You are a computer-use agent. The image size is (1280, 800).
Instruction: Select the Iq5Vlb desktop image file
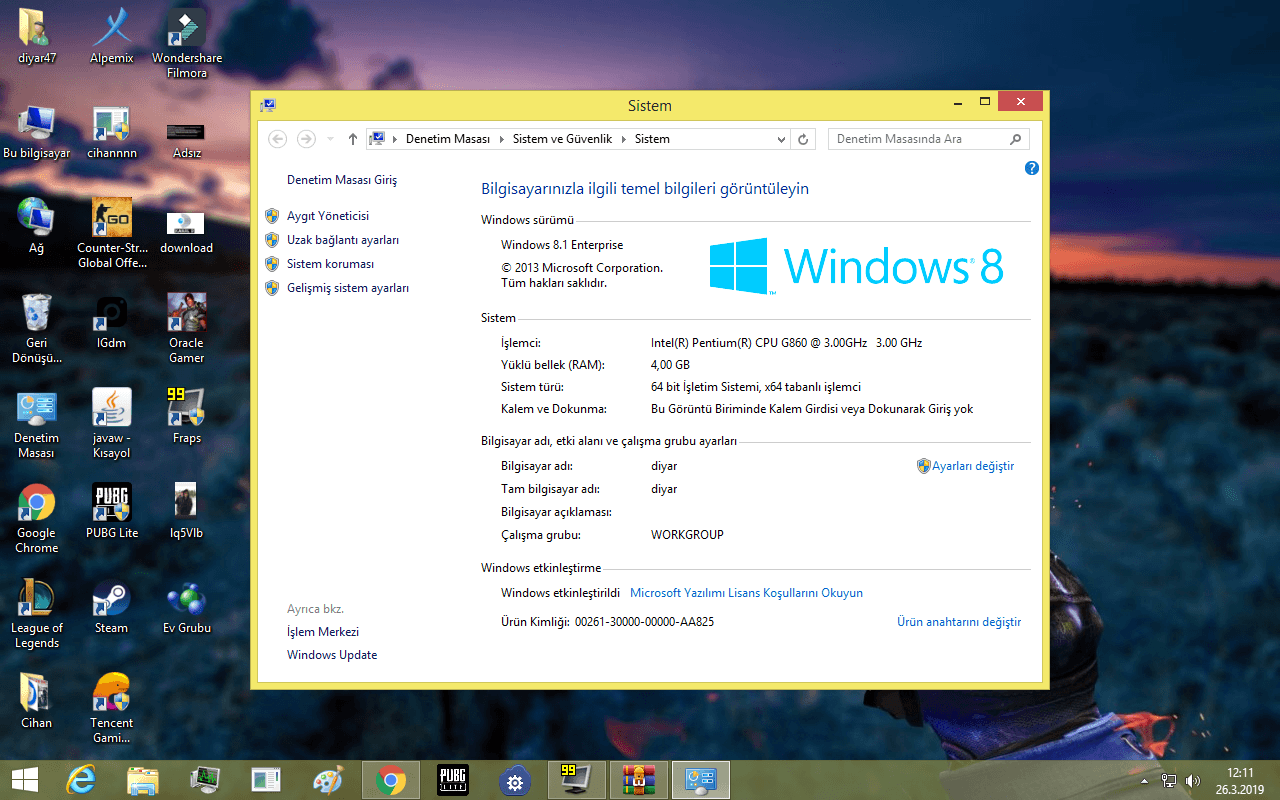[187, 512]
